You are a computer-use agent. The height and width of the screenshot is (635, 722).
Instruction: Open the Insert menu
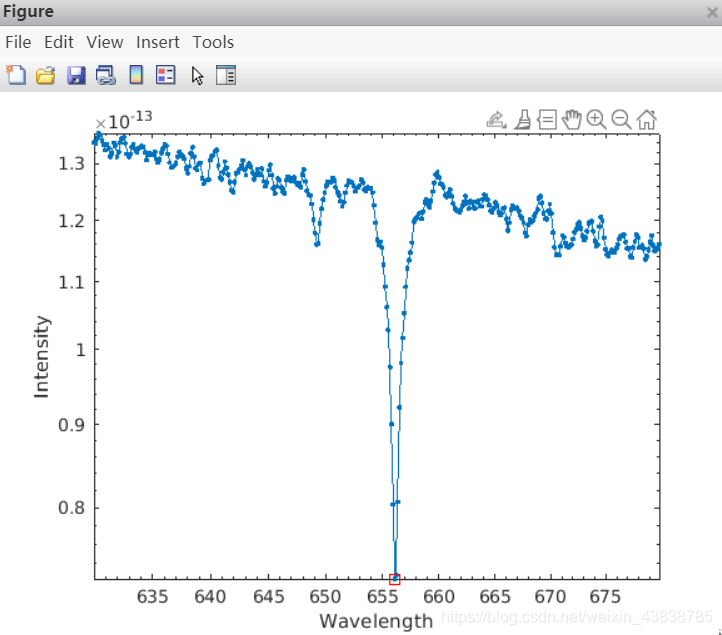click(158, 42)
